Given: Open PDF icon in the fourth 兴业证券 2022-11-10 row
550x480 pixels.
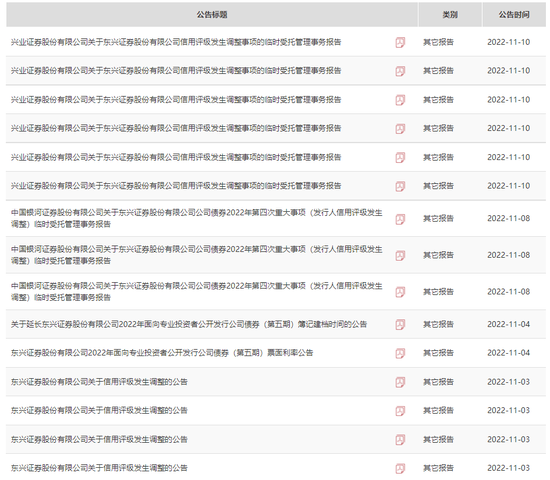Looking at the screenshot, I should [x=400, y=129].
